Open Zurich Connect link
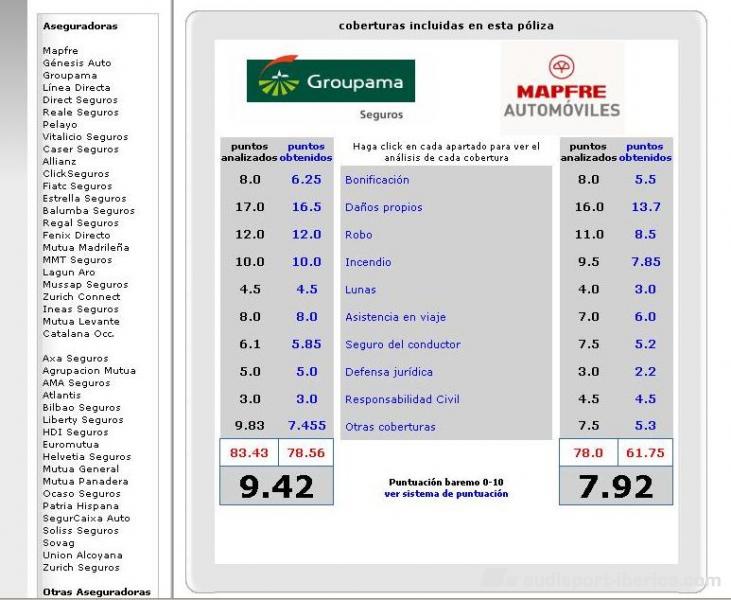The height and width of the screenshot is (600, 731). click(82, 297)
